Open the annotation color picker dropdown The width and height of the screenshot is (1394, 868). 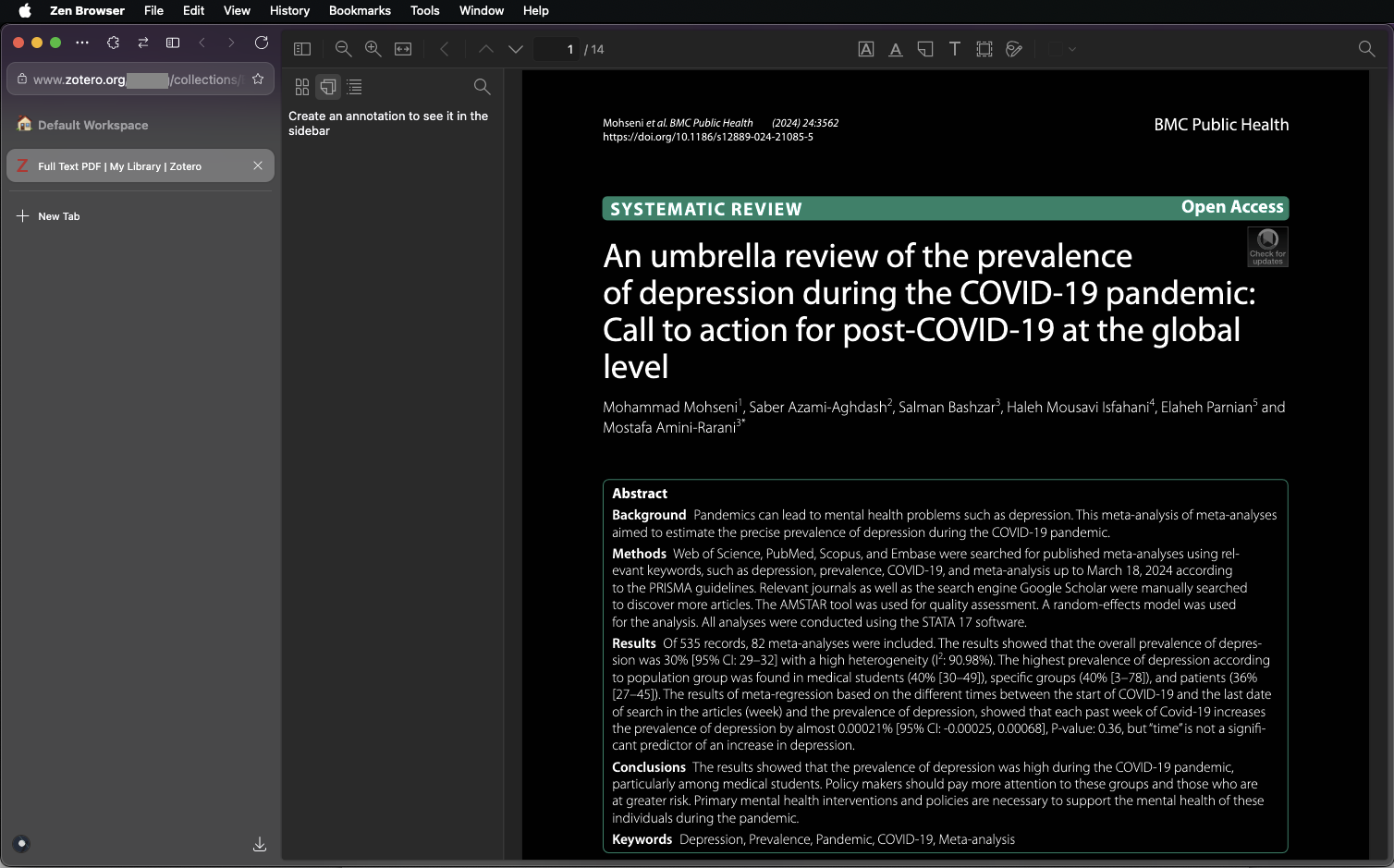[1063, 49]
